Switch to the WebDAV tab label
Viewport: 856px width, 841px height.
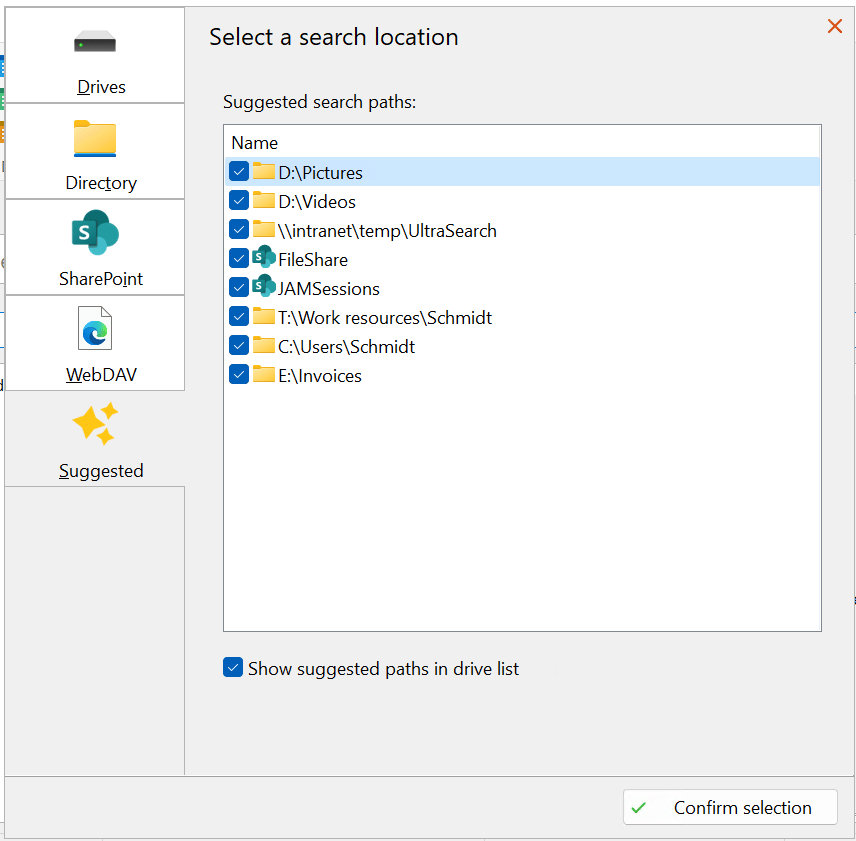pos(101,375)
